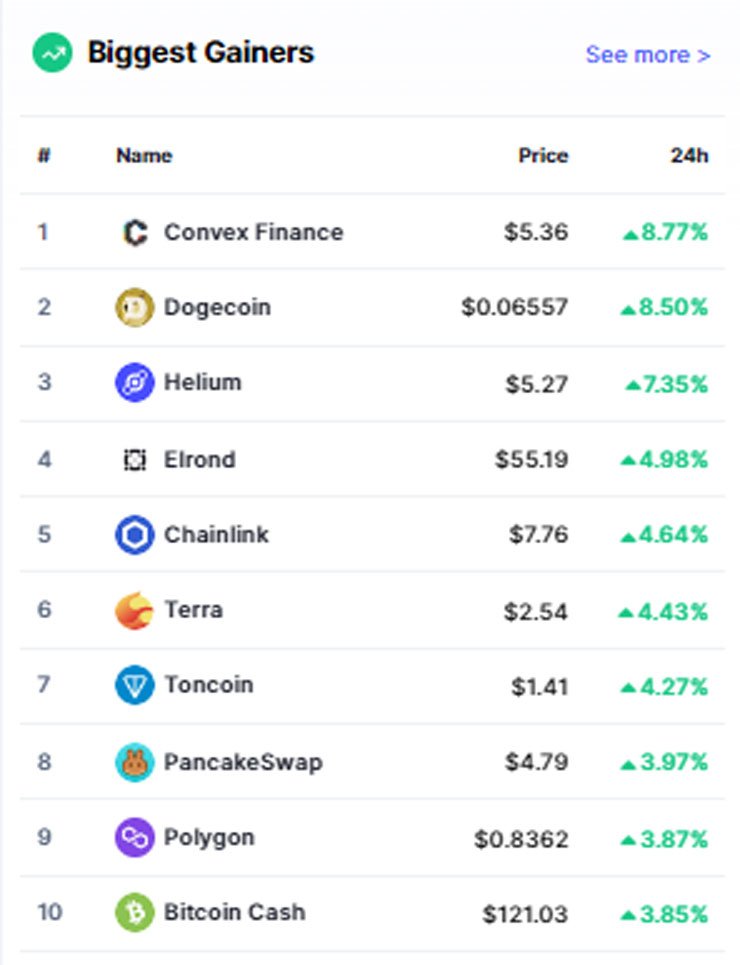Open the Bitcoin Cash name link

[x=235, y=912]
